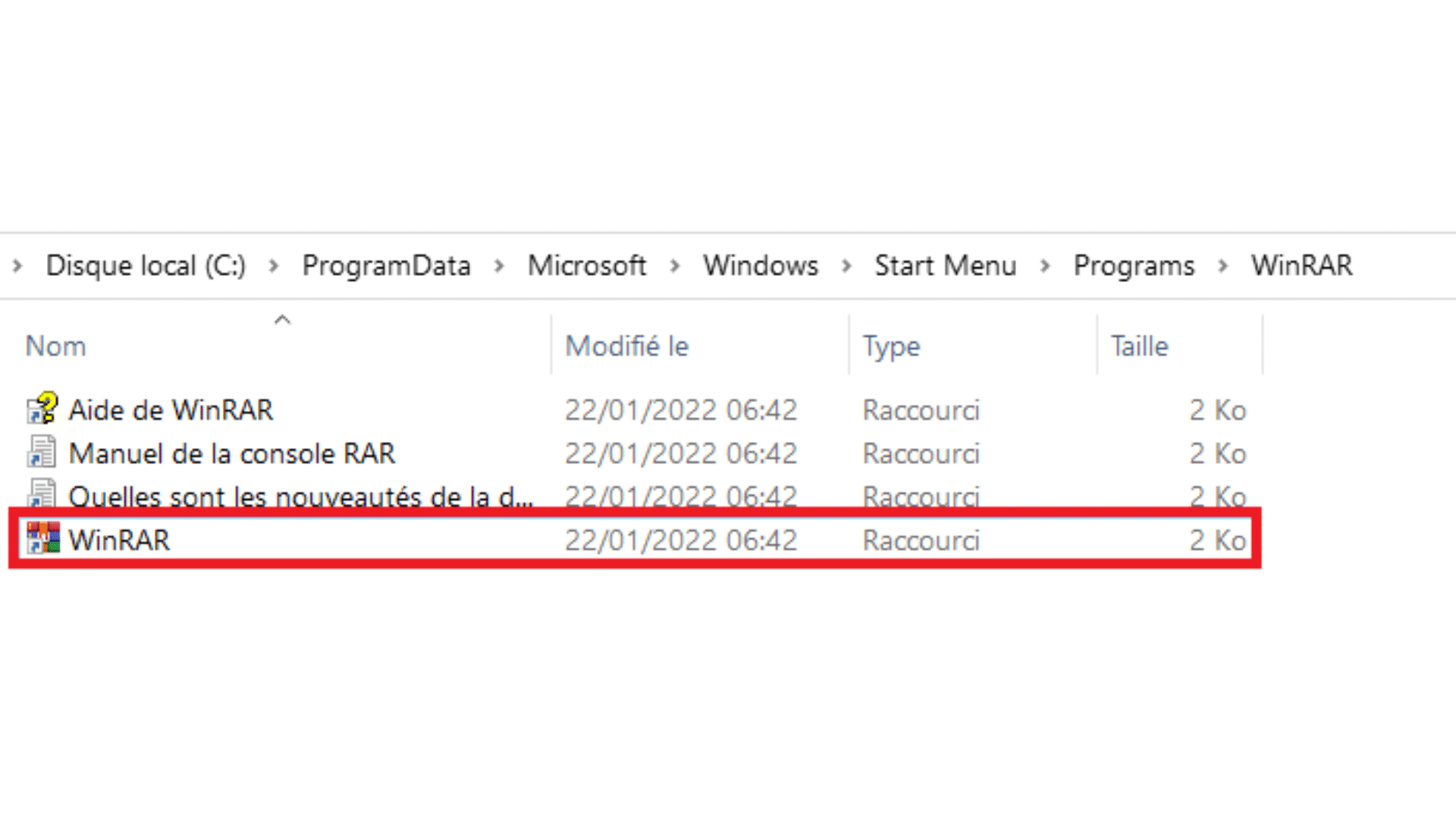Select the file name Aide de WinRAR
This screenshot has height=819, width=1456.
point(171,410)
